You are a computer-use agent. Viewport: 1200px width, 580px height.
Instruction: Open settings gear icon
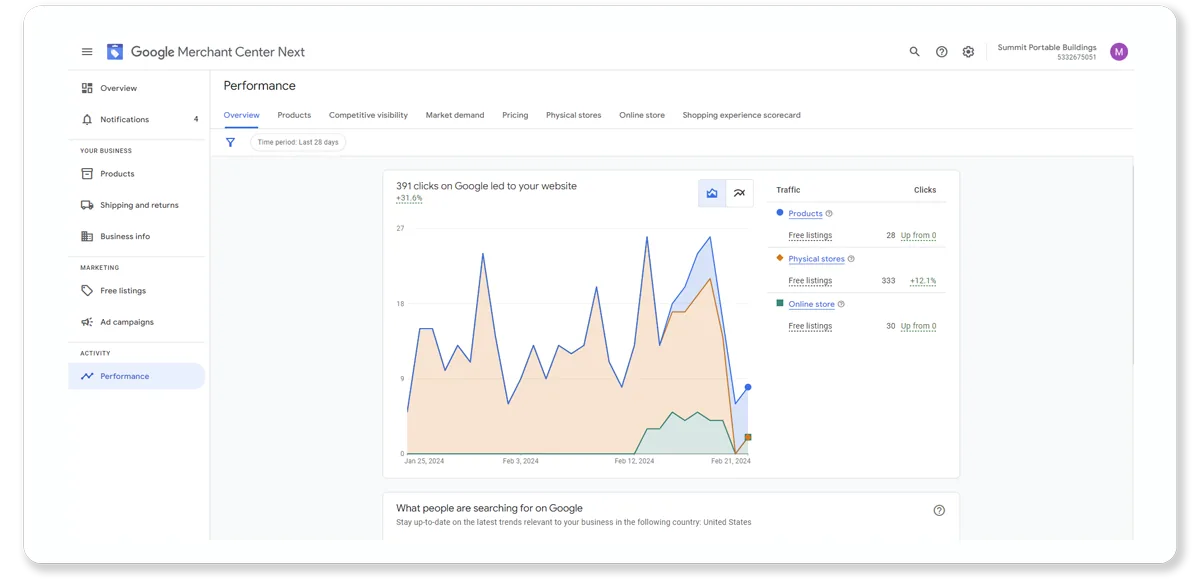pyautogui.click(x=968, y=52)
